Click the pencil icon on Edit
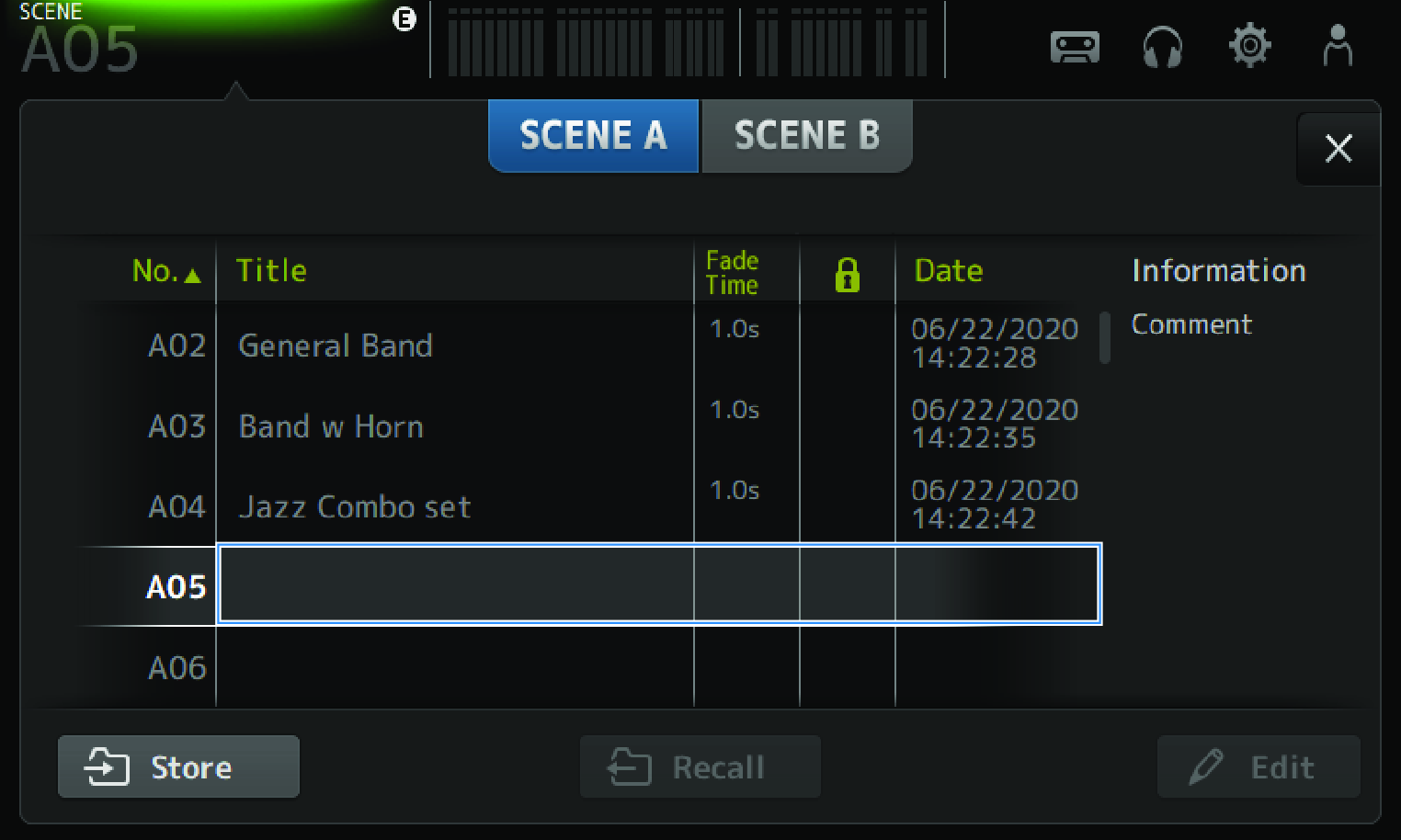 click(x=1206, y=766)
